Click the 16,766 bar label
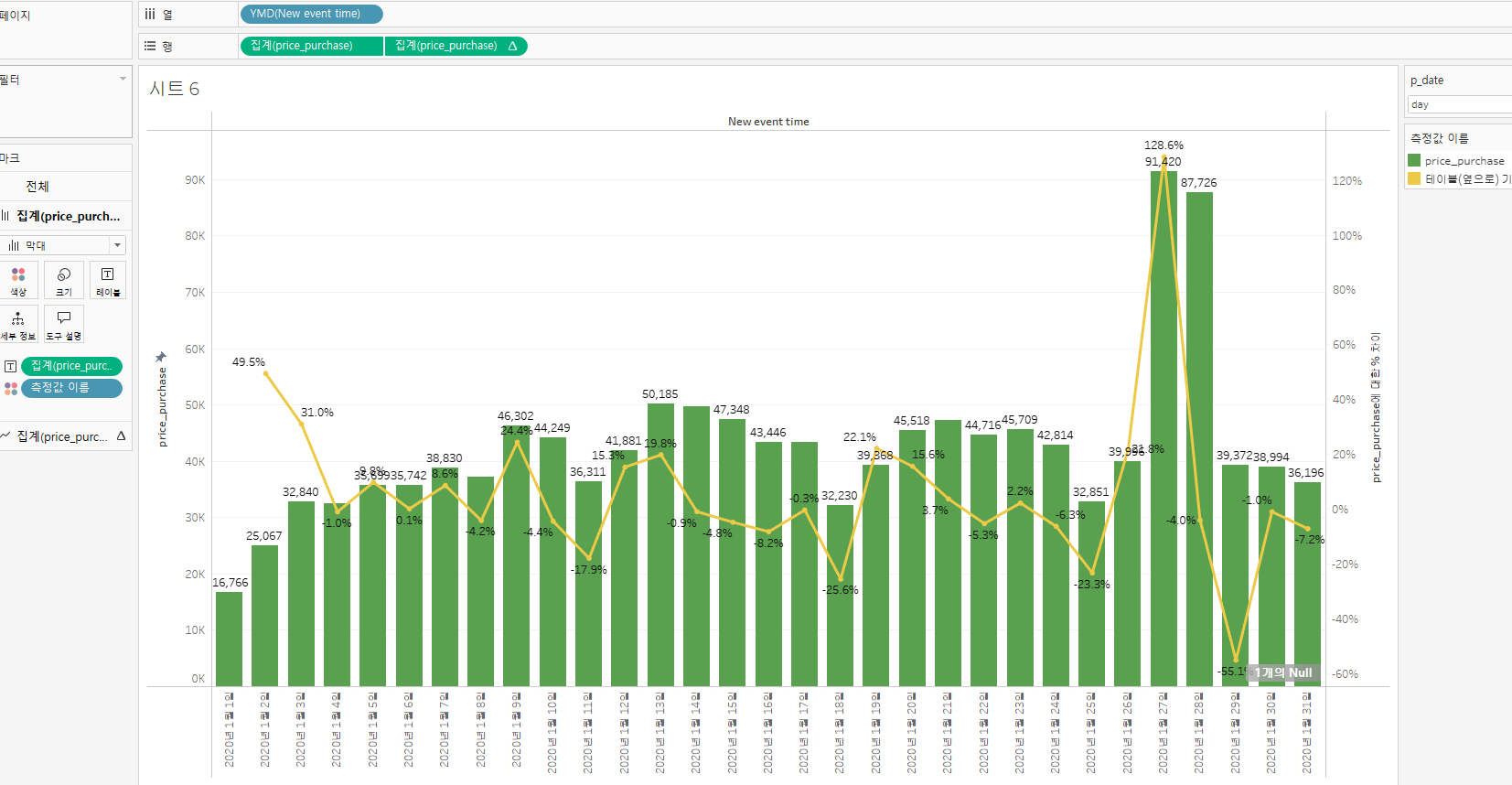Viewport: 1512px width, 785px height. tap(230, 583)
